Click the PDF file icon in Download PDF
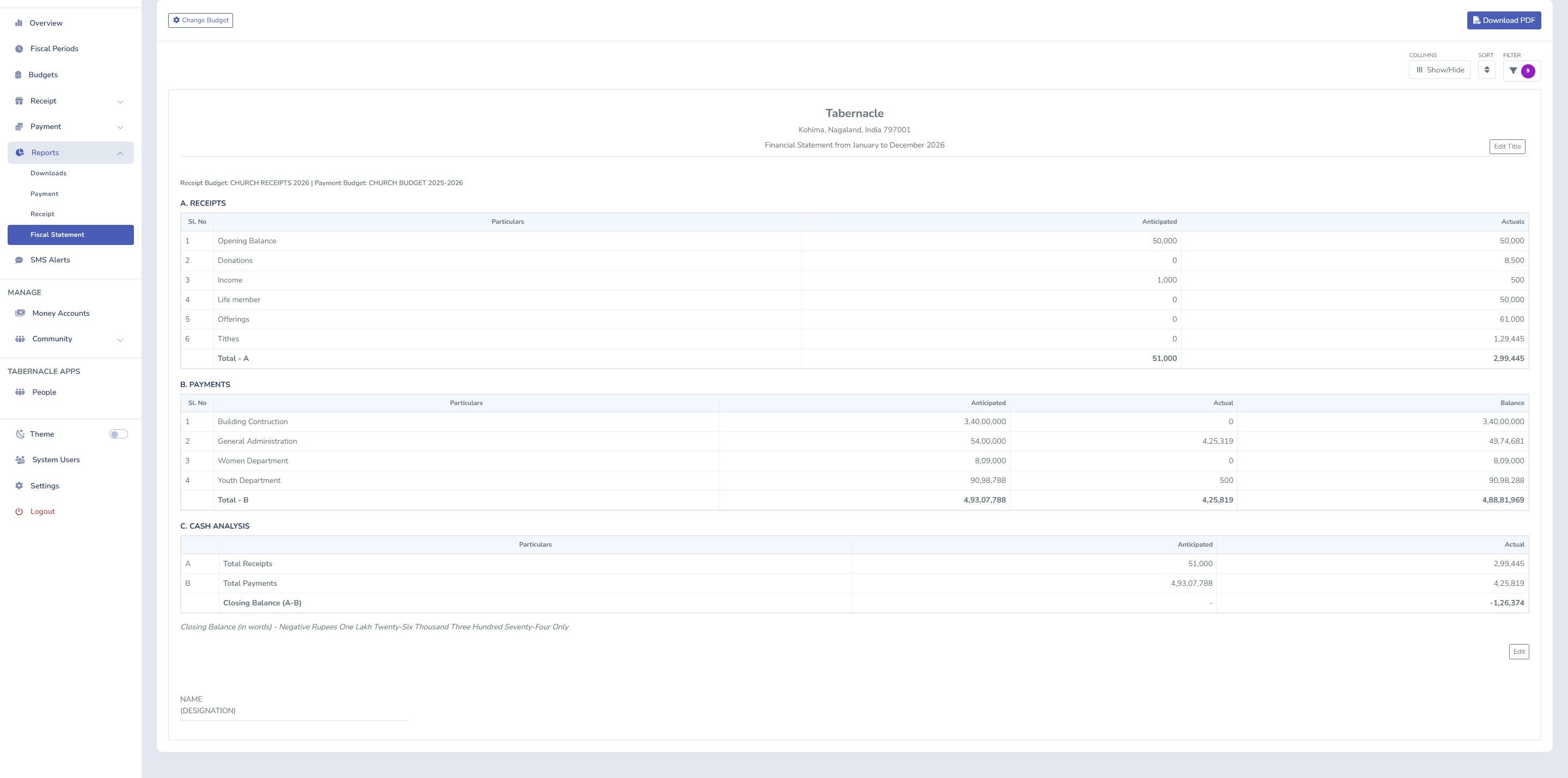Screen dimensions: 1568x778 1477,20
